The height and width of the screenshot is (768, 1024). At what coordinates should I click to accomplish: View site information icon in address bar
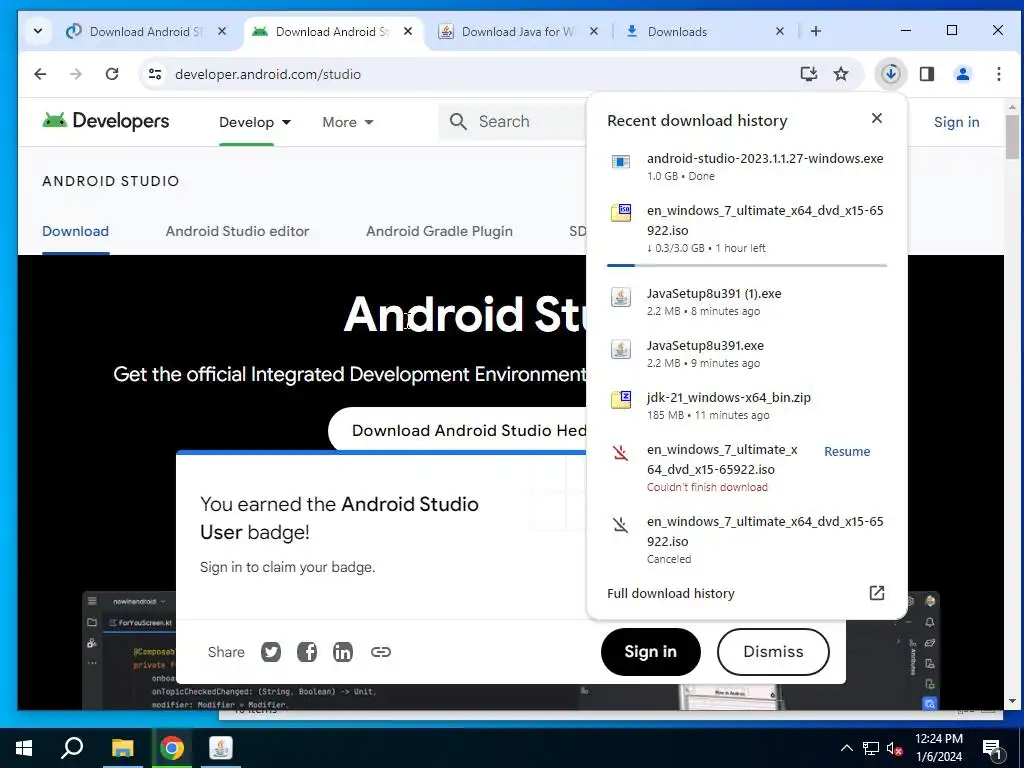[x=155, y=74]
